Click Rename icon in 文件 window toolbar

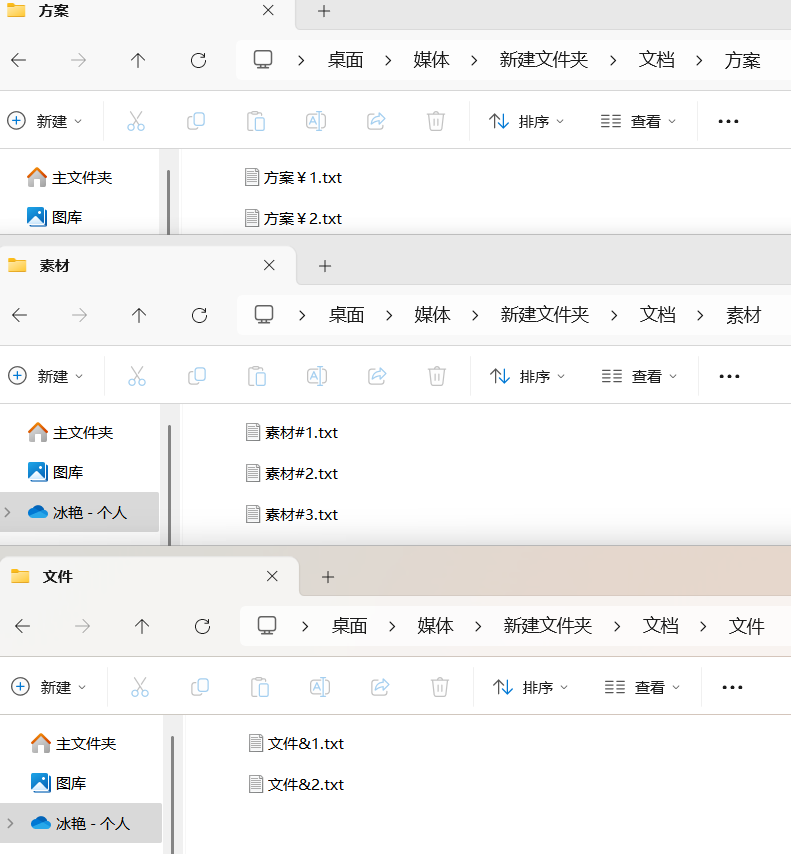[320, 687]
